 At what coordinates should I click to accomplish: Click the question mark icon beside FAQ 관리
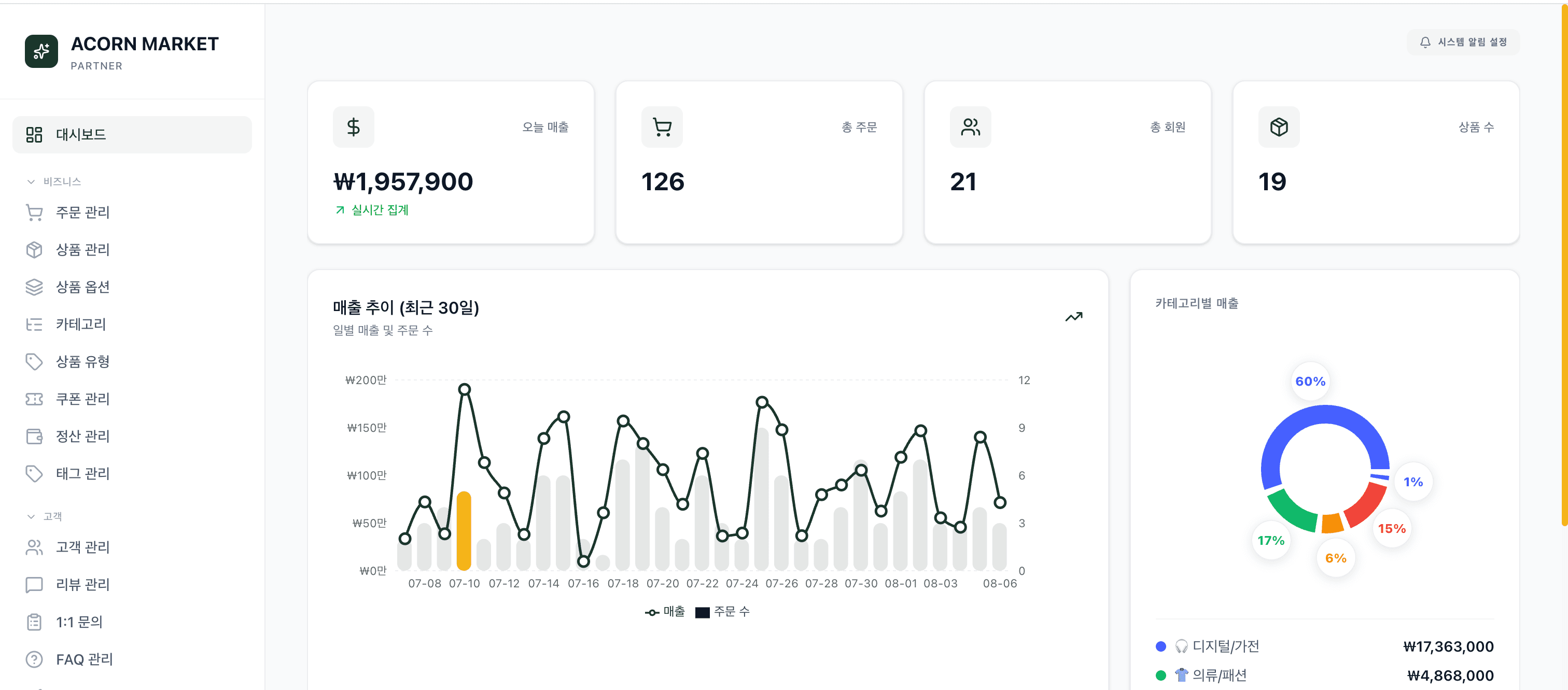coord(34,659)
